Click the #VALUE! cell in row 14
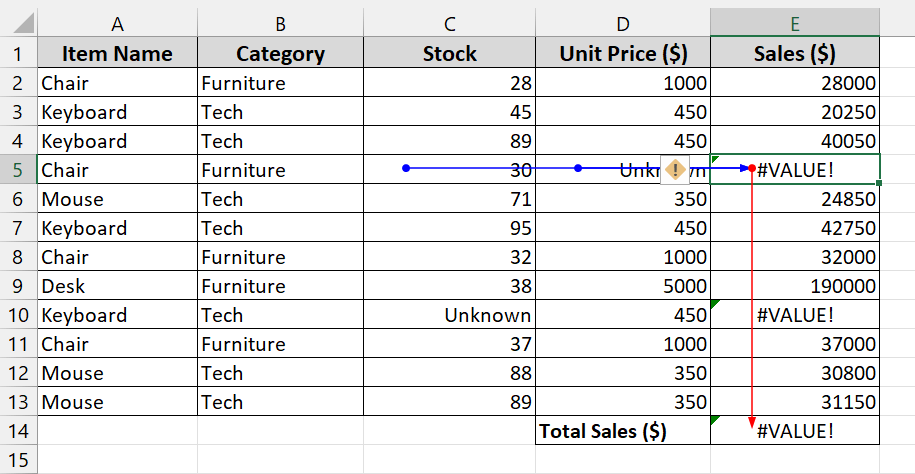915x474 pixels. pyautogui.click(x=795, y=431)
